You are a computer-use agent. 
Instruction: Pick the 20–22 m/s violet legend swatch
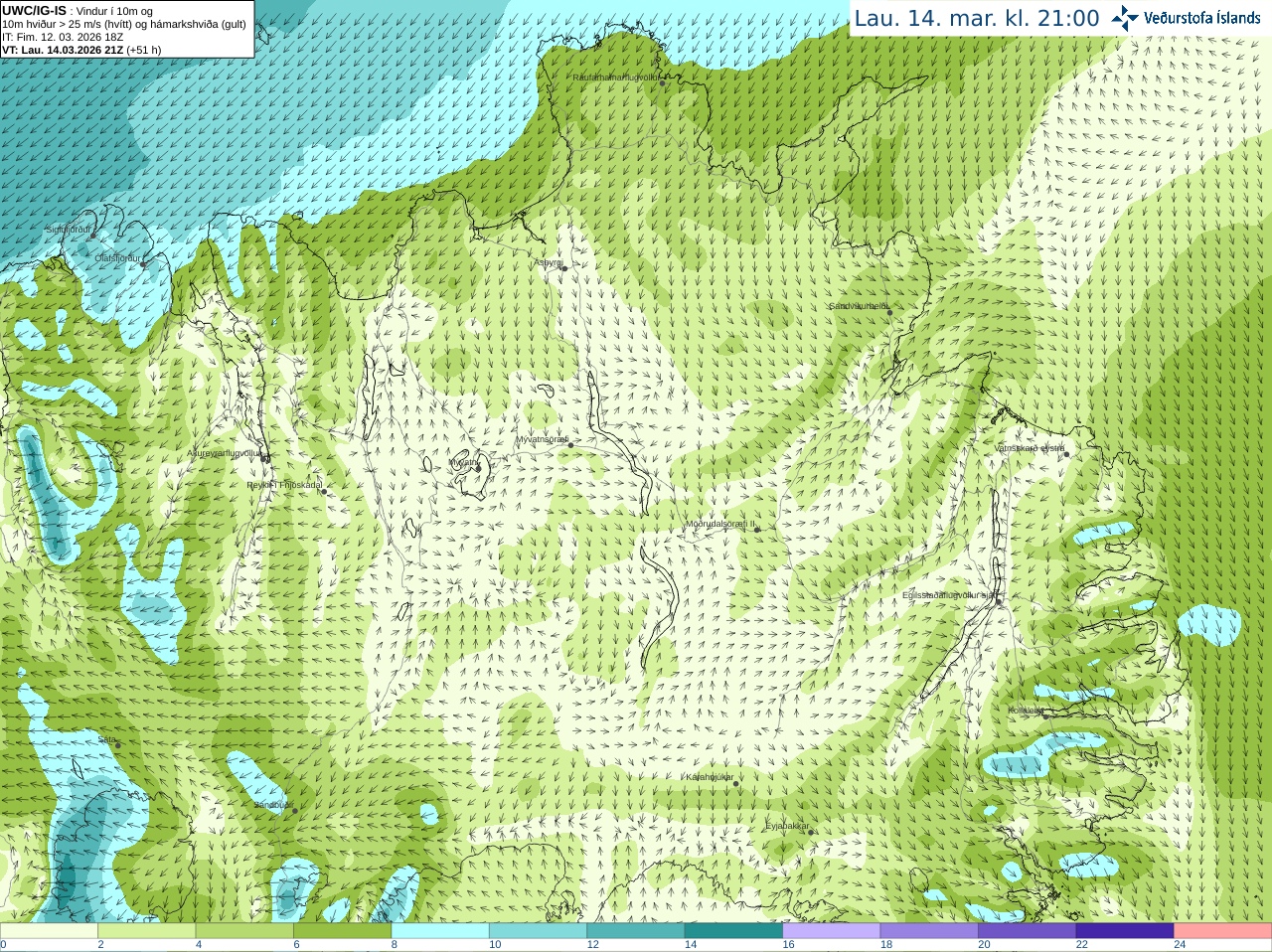point(1028,931)
